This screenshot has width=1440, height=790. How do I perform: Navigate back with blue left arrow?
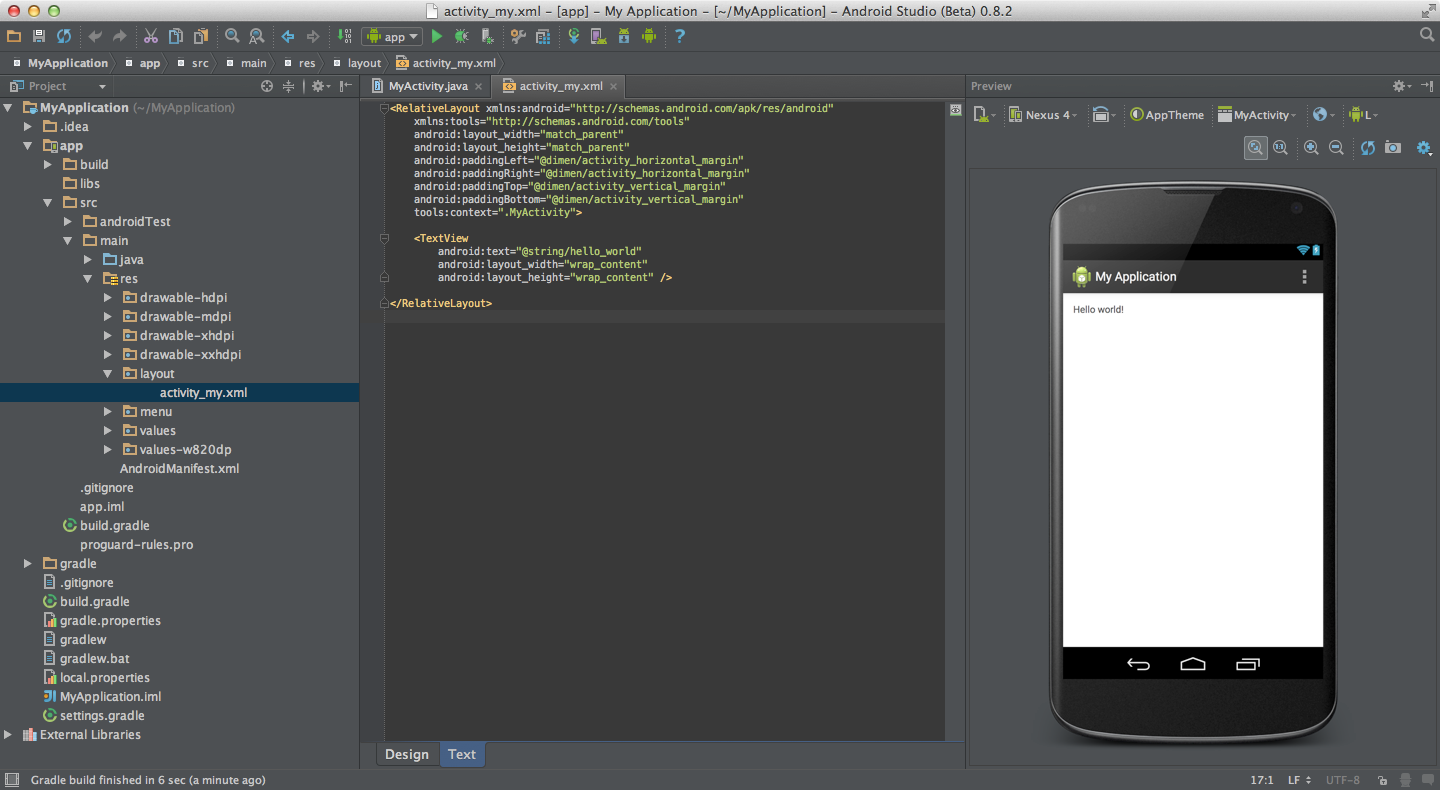[x=288, y=36]
